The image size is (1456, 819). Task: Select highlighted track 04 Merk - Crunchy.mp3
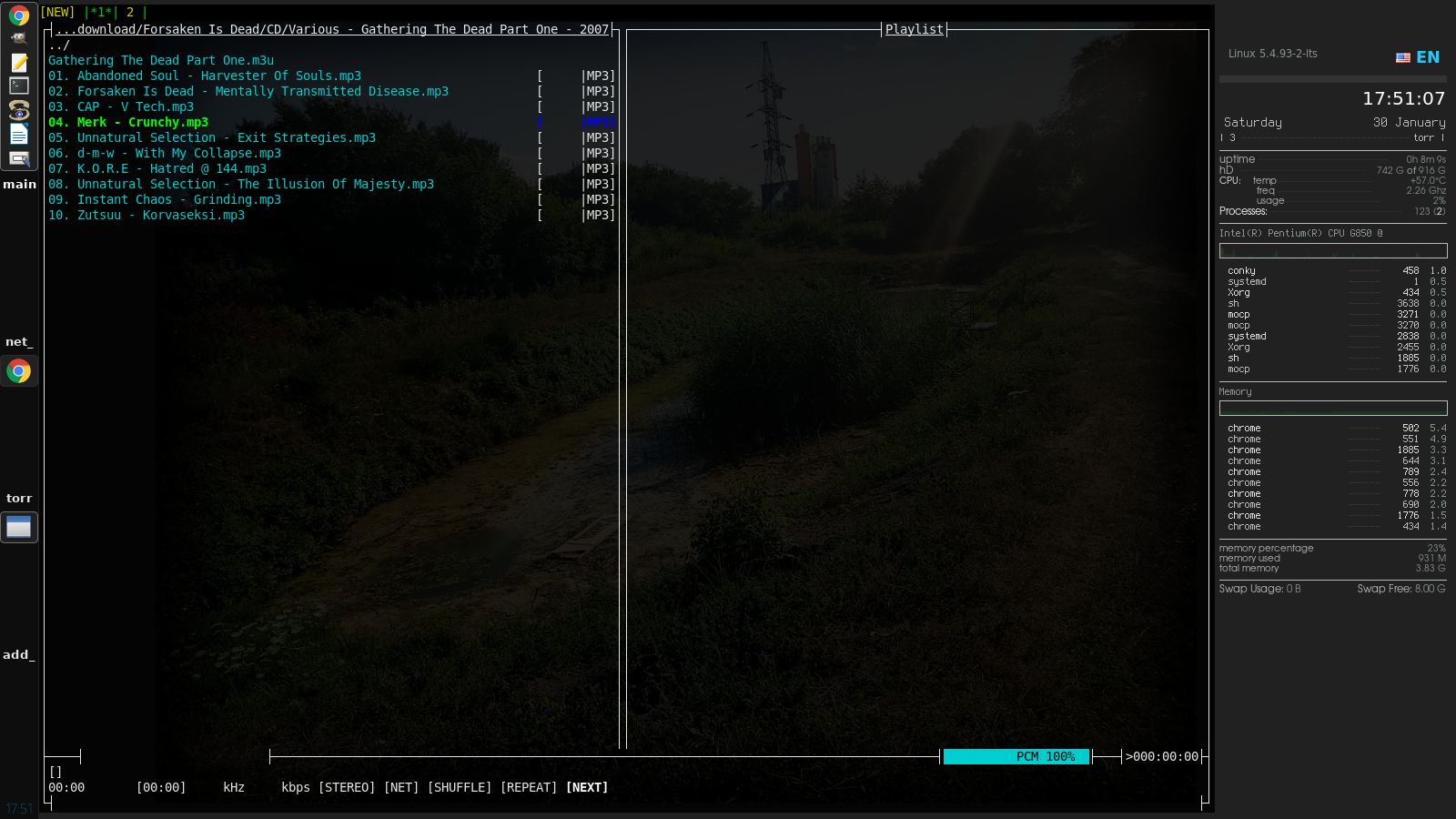tap(128, 123)
